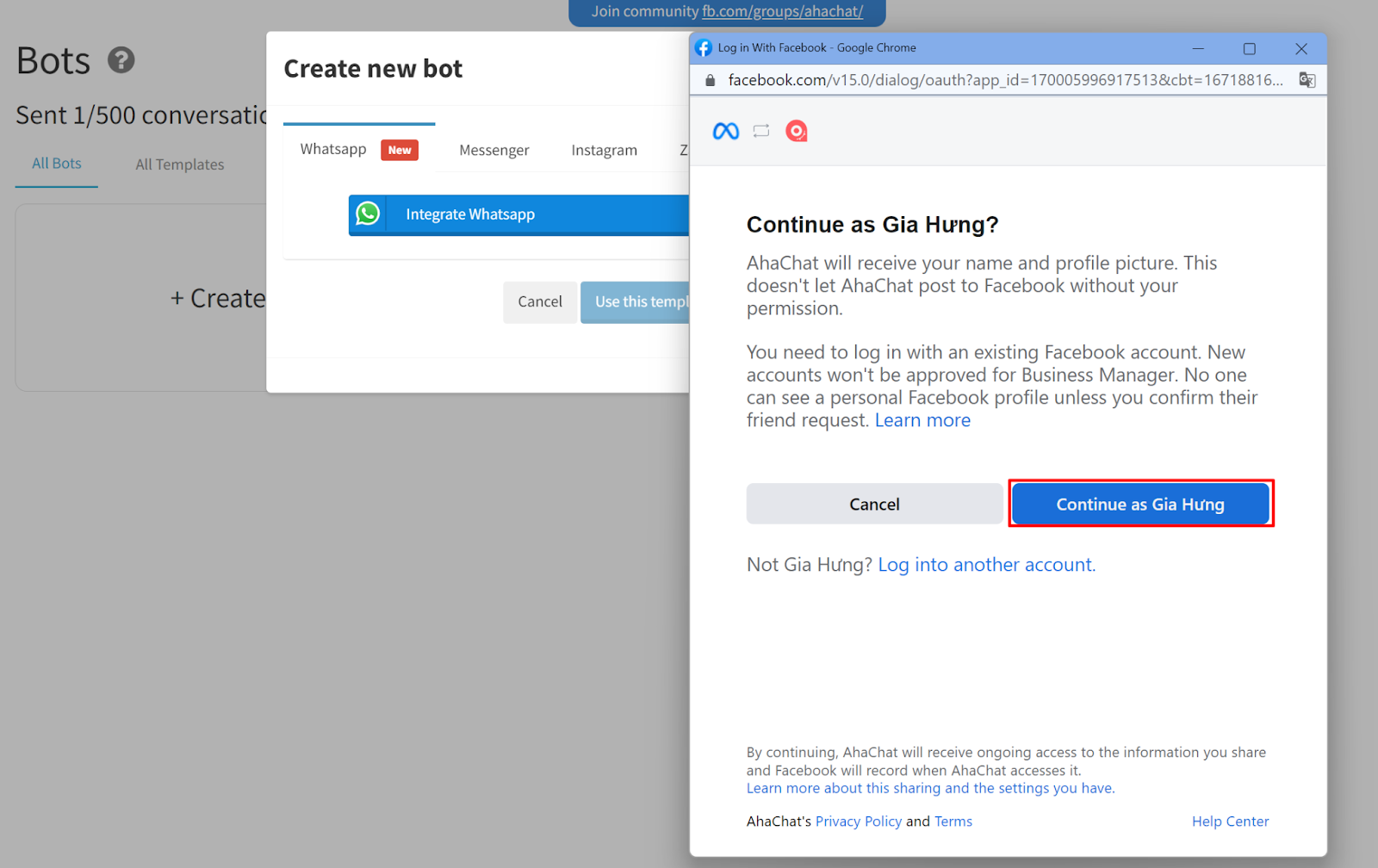Viewport: 1378px width, 868px height.
Task: Minimize the Log in With Facebook window
Action: point(1198,48)
